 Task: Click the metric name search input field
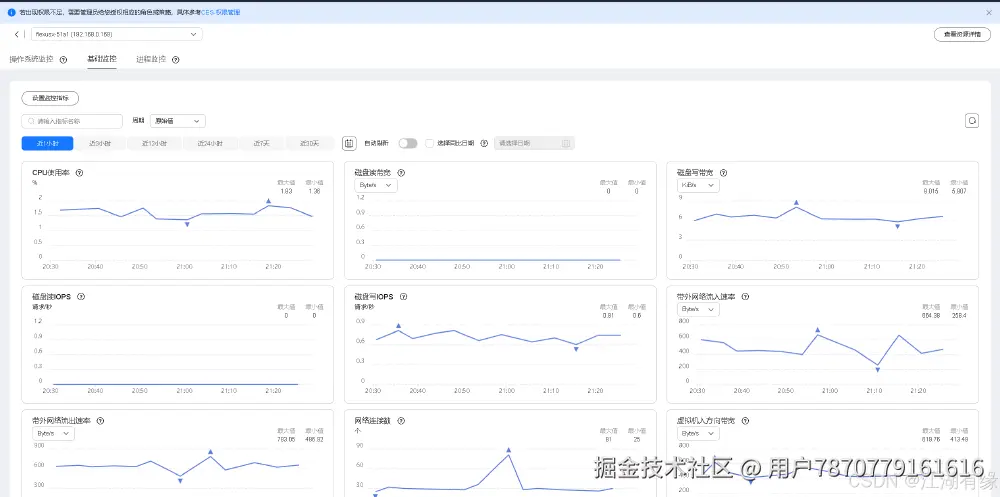coord(72,121)
